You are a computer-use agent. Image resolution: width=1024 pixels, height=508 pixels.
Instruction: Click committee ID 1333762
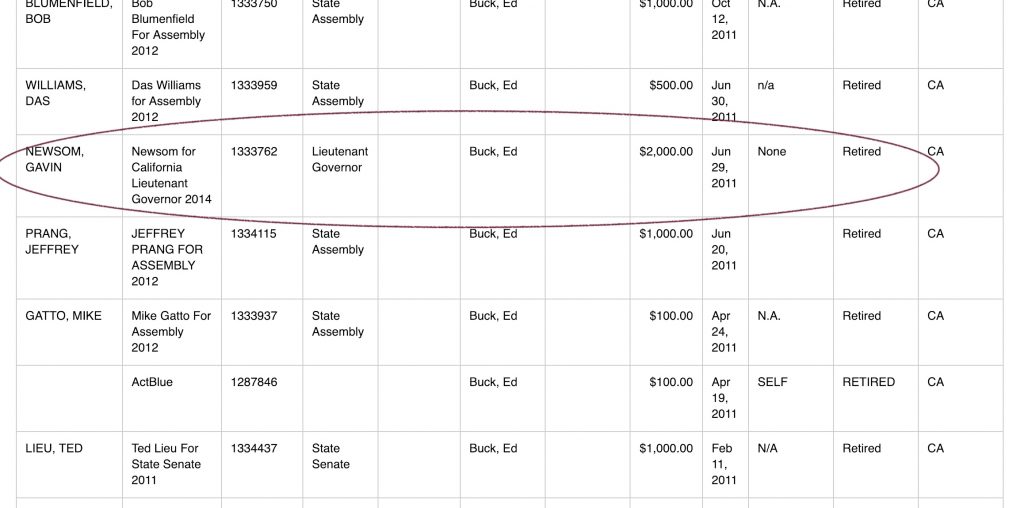coord(253,151)
